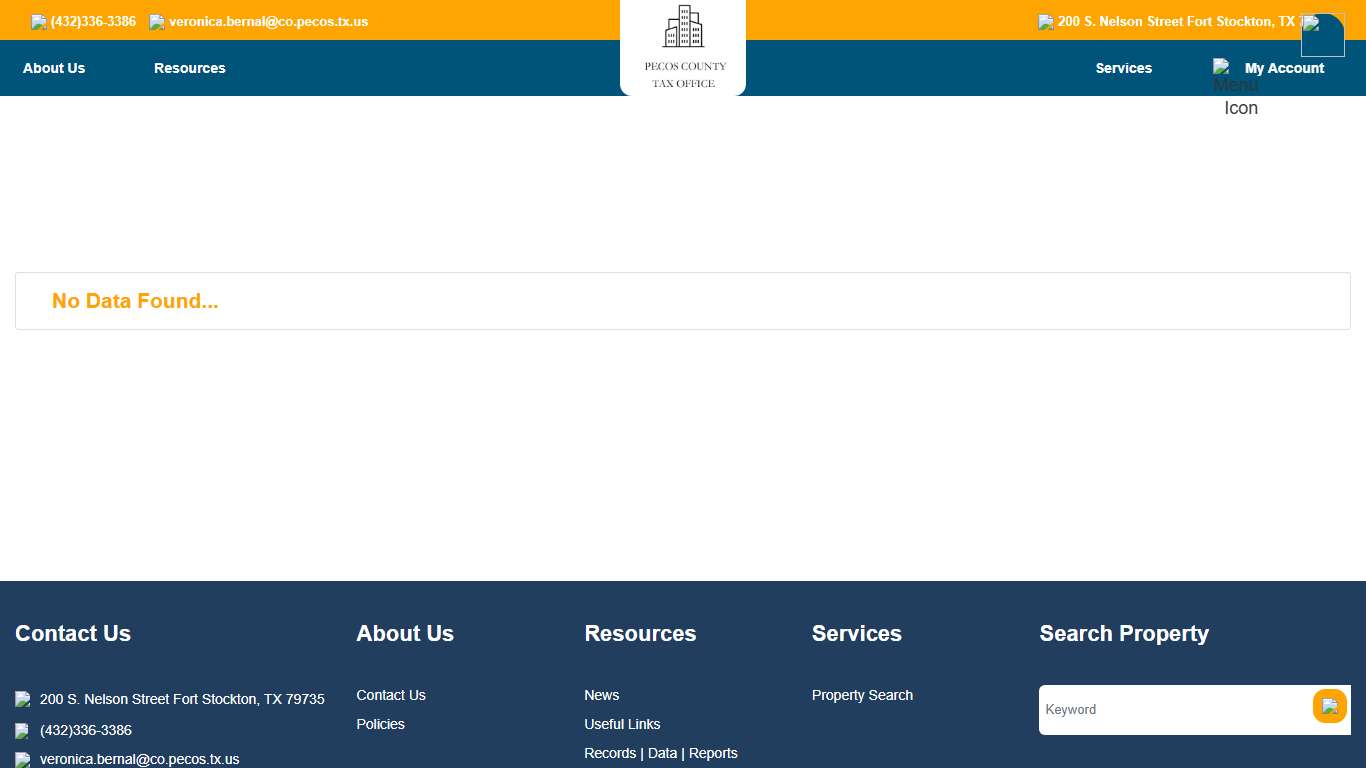This screenshot has height=768, width=1366.
Task: Open the Useful Links footer link
Action: tap(622, 724)
